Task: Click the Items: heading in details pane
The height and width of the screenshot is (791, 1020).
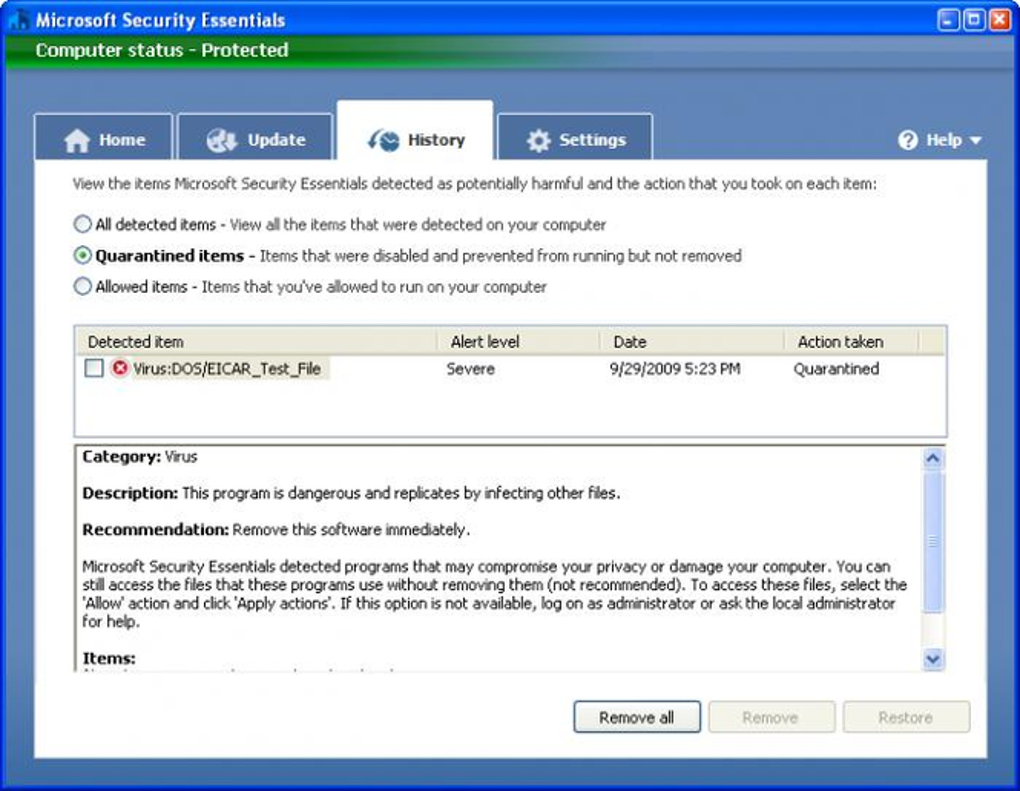Action: [109, 658]
